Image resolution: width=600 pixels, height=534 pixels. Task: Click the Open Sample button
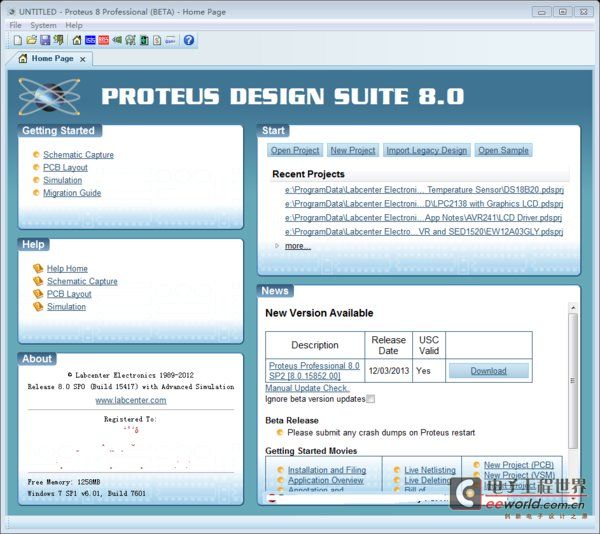503,151
